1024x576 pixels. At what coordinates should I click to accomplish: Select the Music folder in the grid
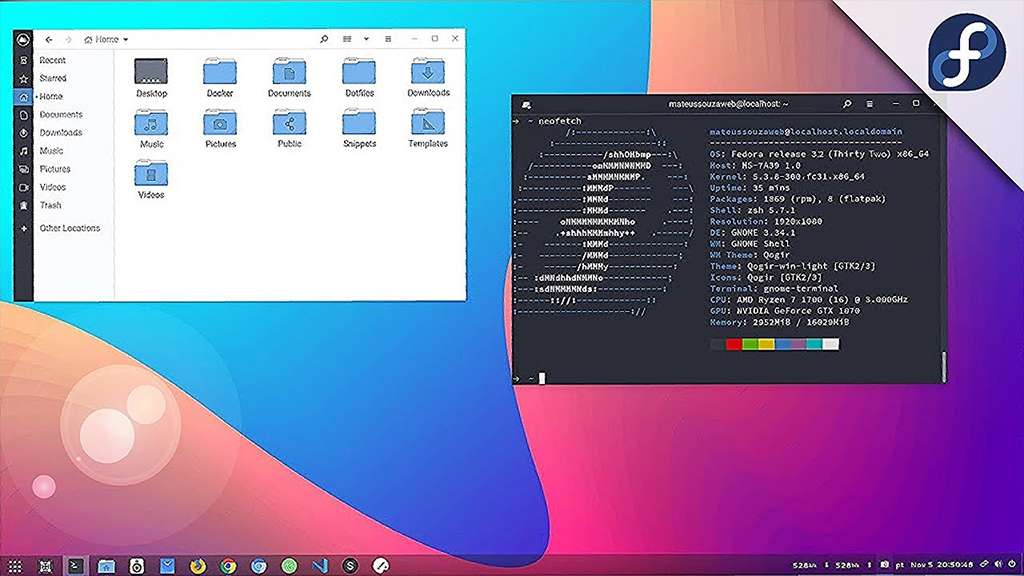tap(152, 129)
